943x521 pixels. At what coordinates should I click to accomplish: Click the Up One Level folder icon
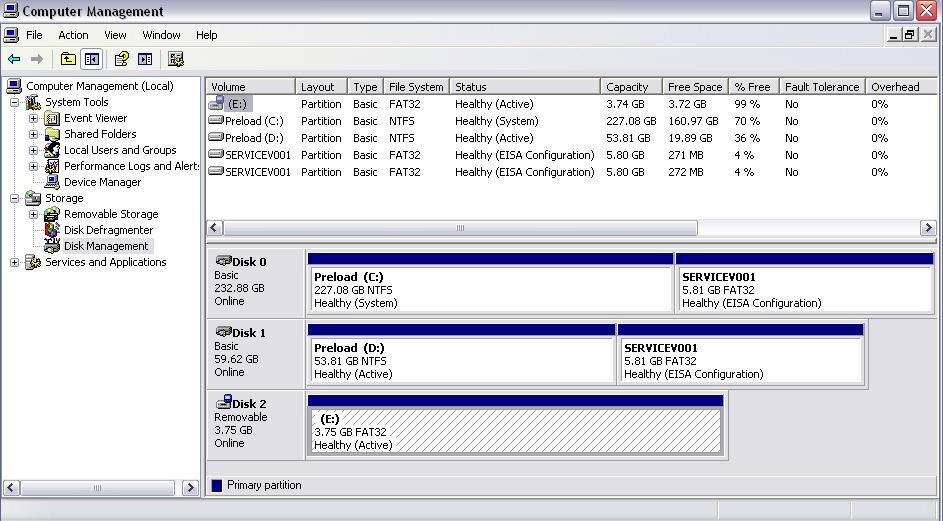coord(68,60)
